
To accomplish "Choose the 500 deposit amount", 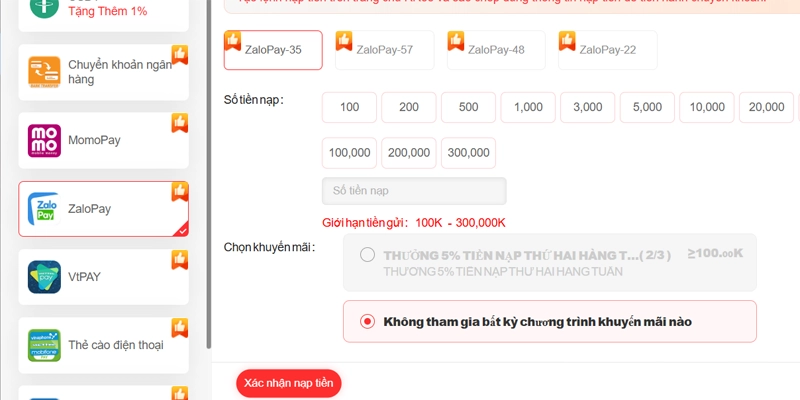I will 468,107.
